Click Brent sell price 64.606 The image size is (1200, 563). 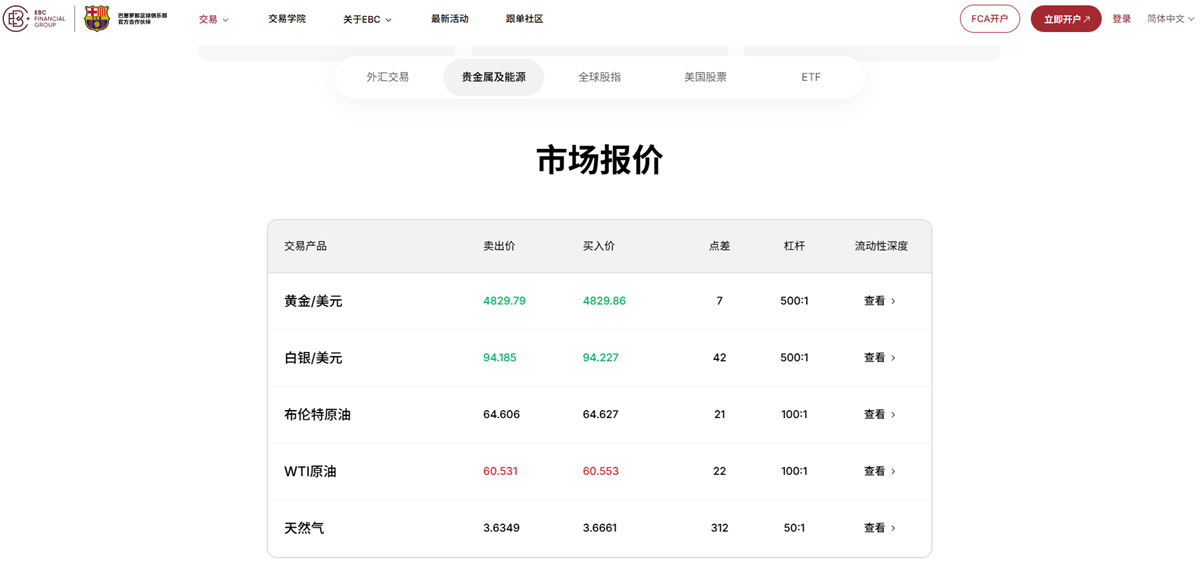point(501,414)
